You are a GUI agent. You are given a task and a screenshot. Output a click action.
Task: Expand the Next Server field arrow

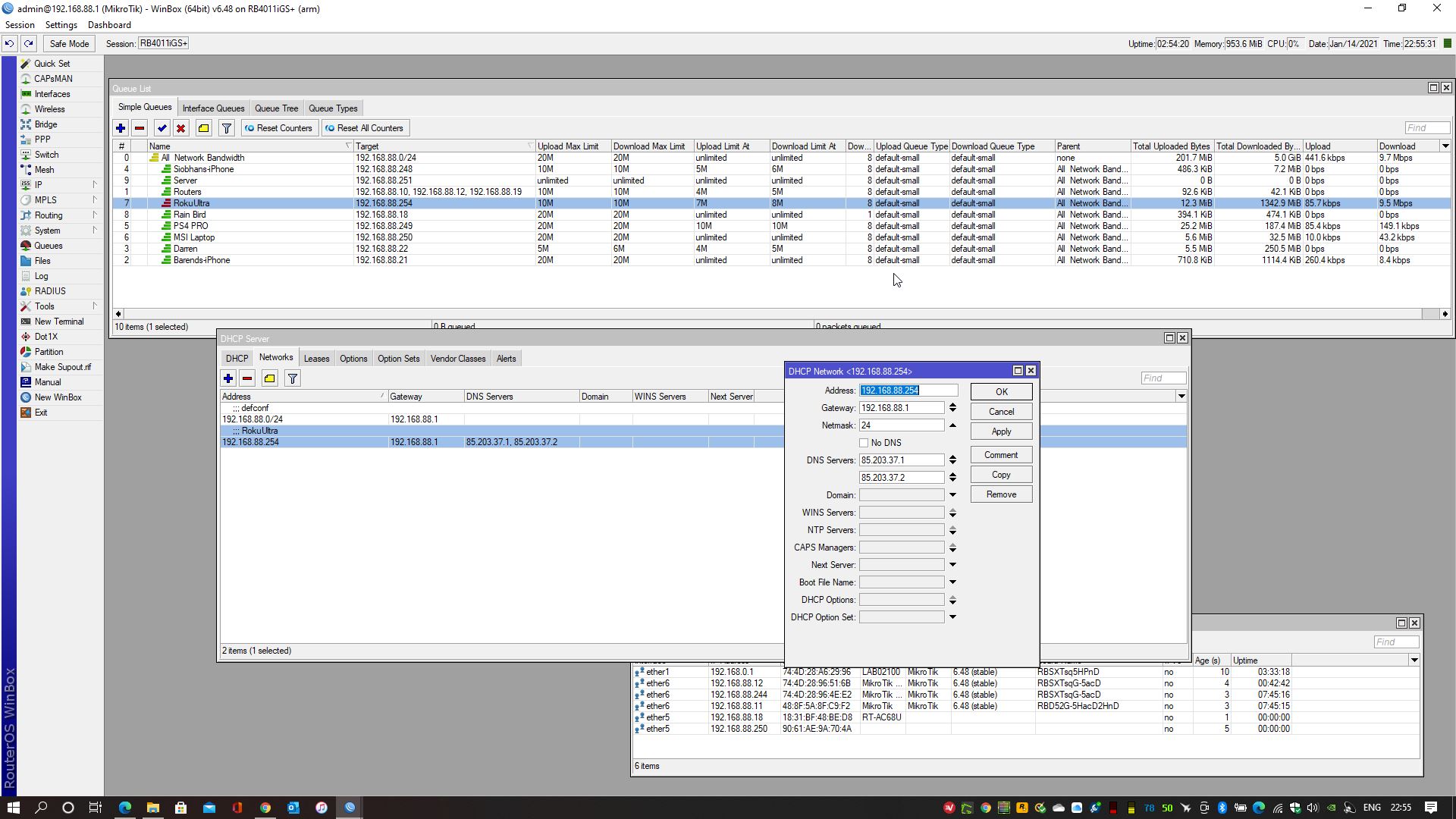coord(952,565)
